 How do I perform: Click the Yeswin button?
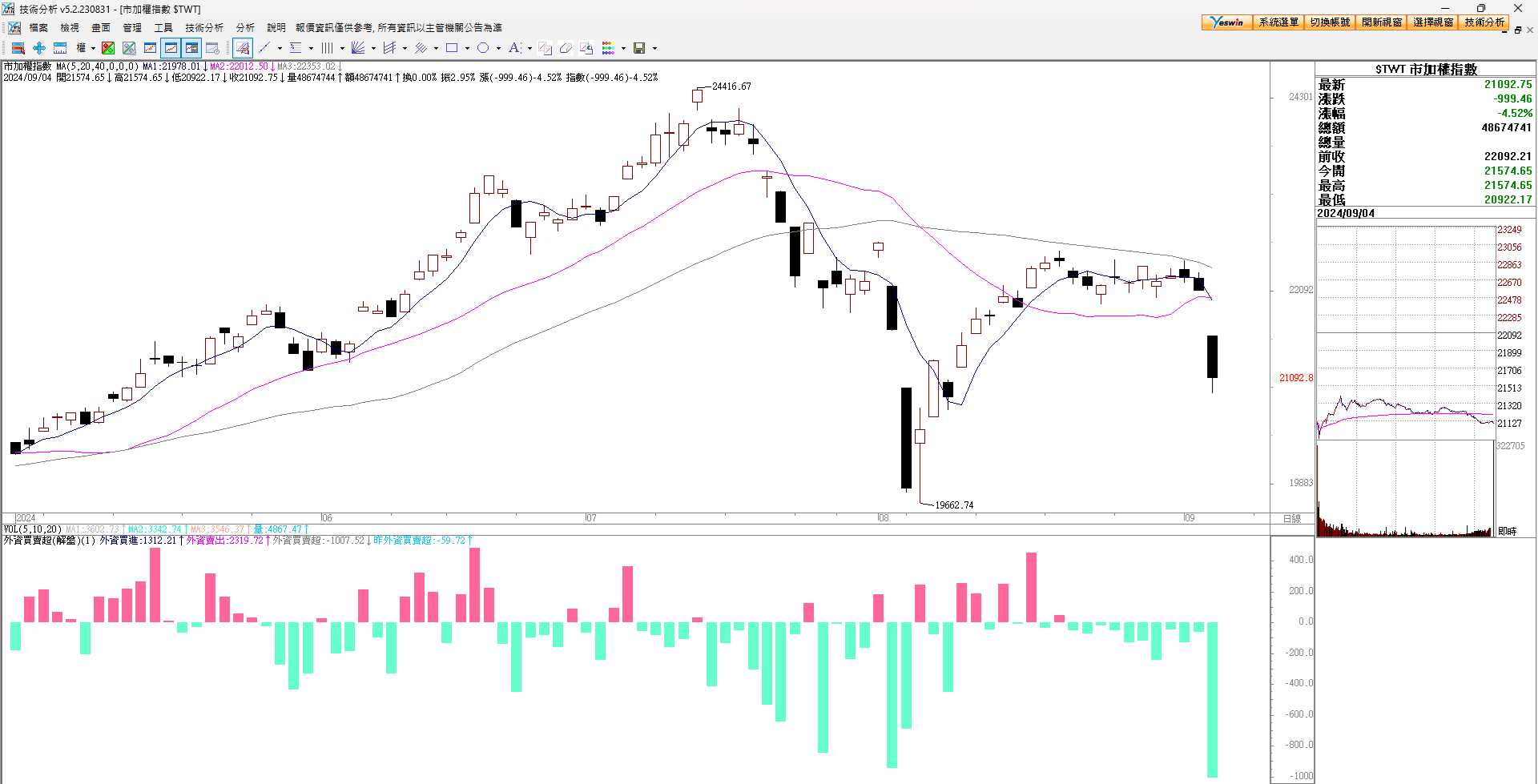(1227, 22)
